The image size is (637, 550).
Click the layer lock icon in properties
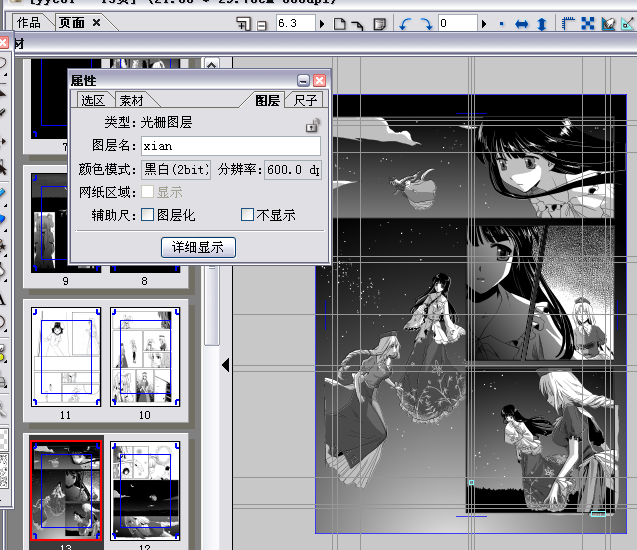coord(312,125)
